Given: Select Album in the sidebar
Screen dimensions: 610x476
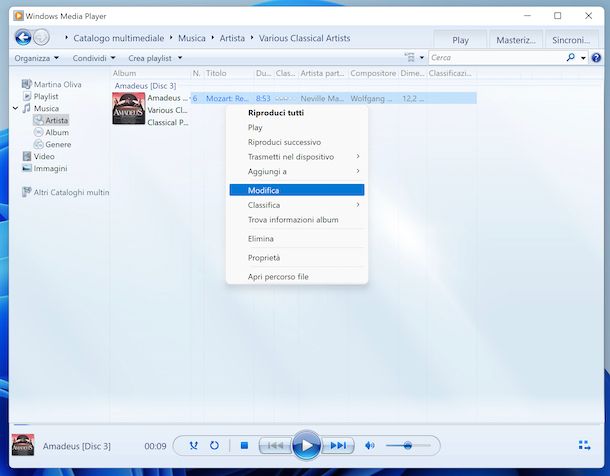Looking at the screenshot, I should tap(51, 133).
